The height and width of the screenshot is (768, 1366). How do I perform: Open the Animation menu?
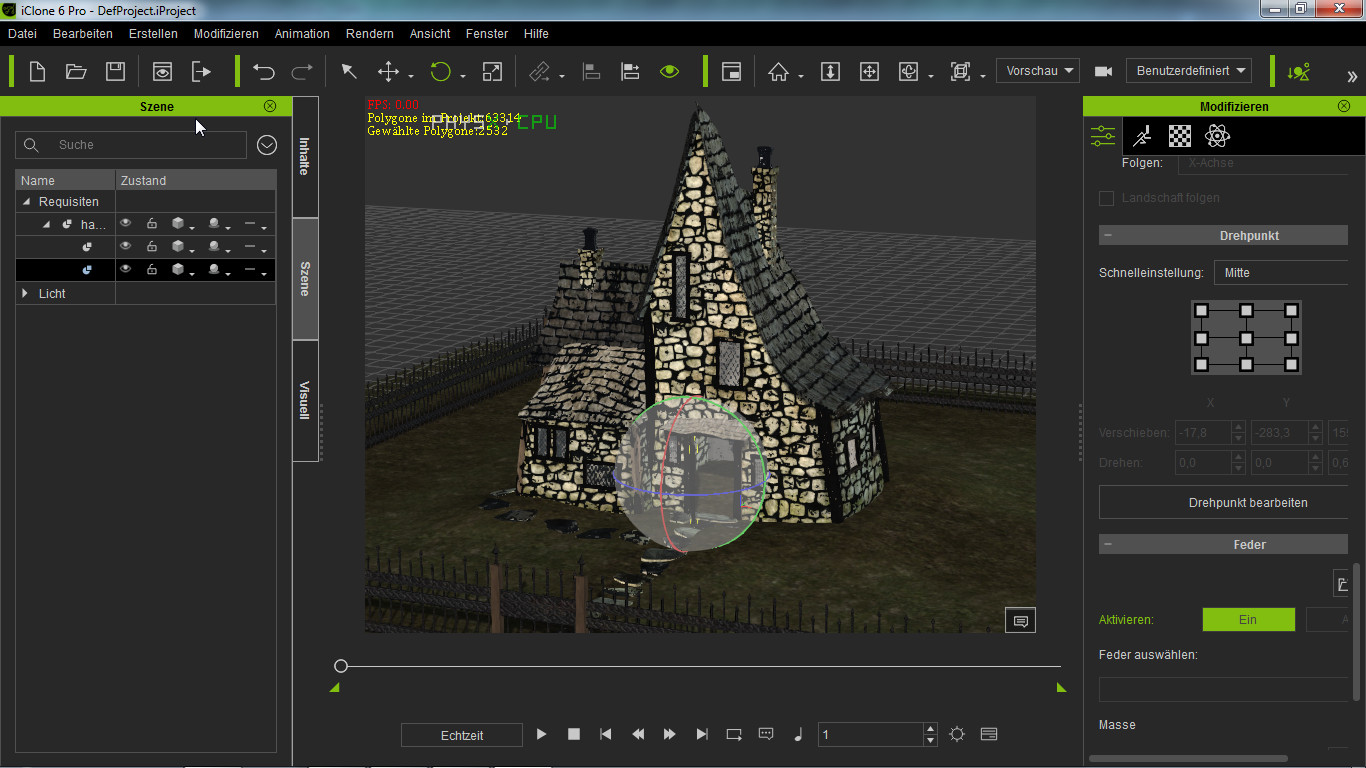(x=302, y=34)
